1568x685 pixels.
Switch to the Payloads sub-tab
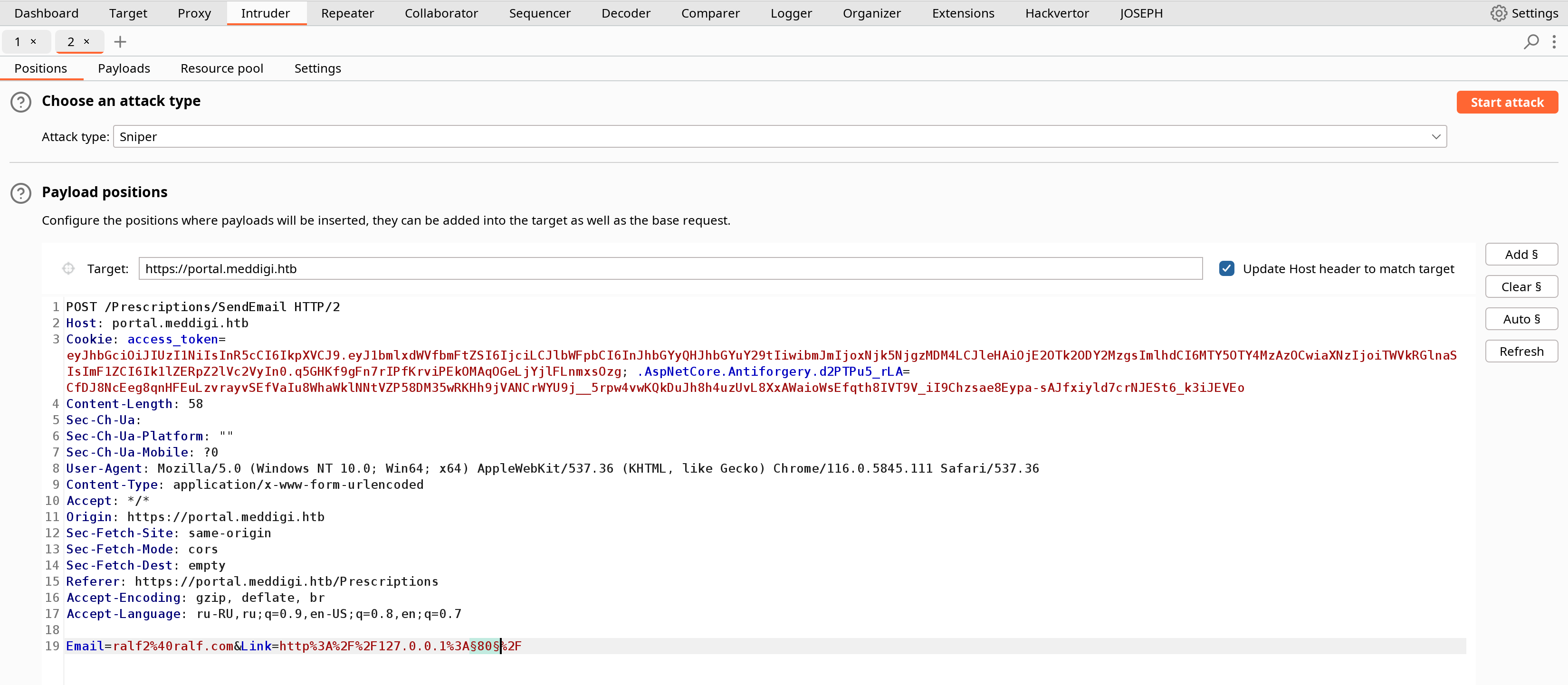pyautogui.click(x=124, y=68)
